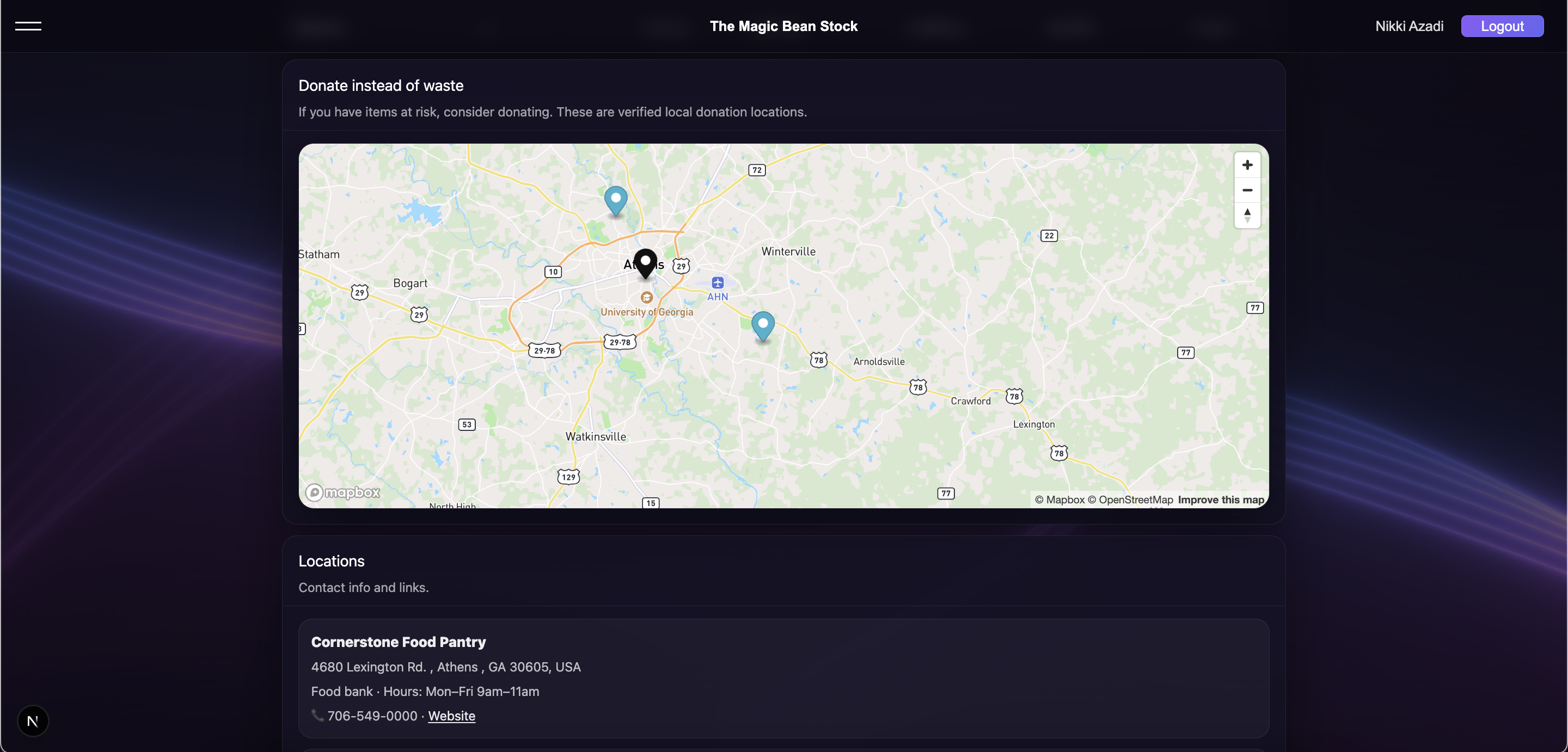1568x752 pixels.
Task: Open Cornerstone Food Pantry Website link
Action: click(451, 716)
